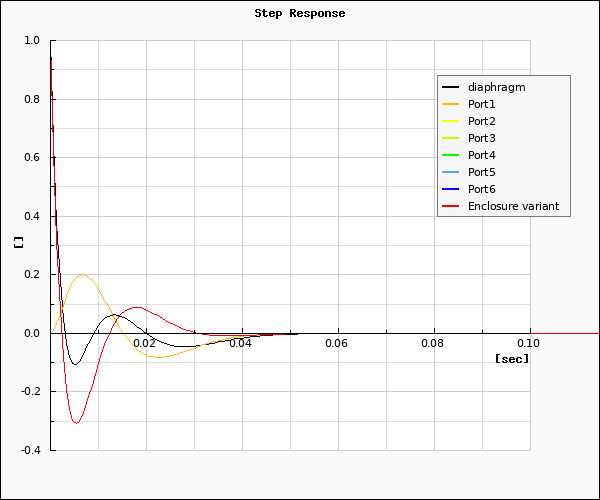Click the 0.10 tick label on x-axis
The height and width of the screenshot is (500, 600).
[x=527, y=343]
